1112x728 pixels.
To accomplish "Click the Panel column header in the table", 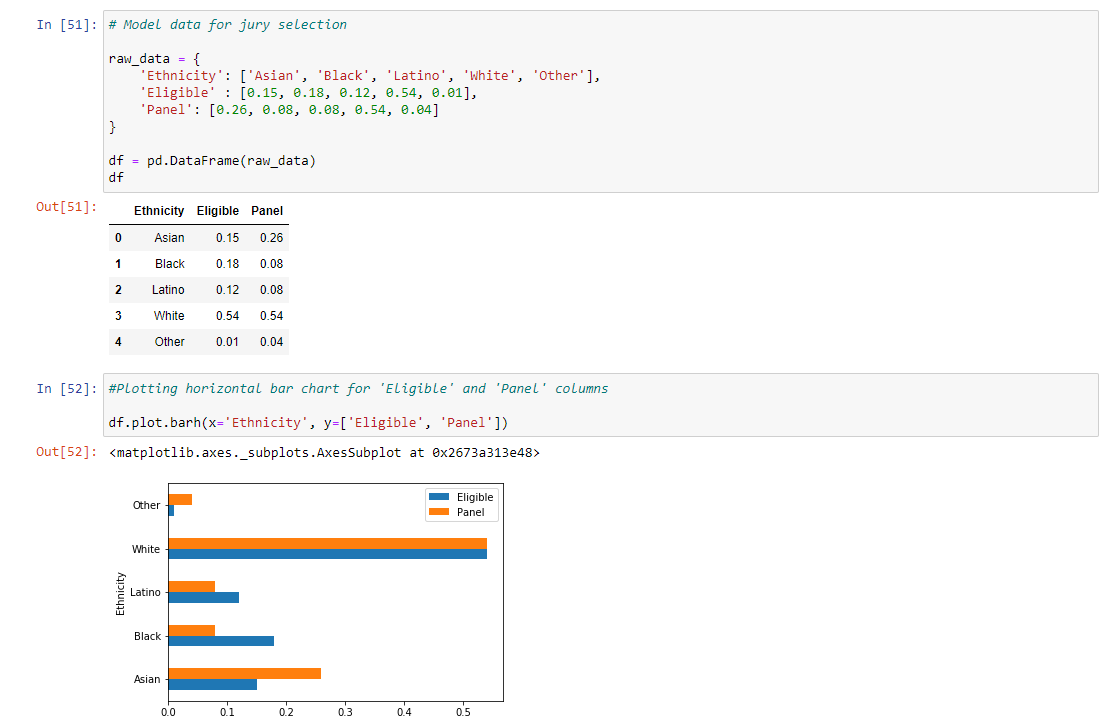I will tap(266, 211).
